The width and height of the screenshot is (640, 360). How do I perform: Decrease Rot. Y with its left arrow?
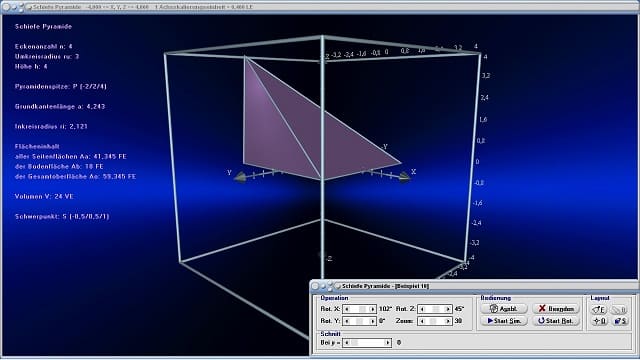click(x=347, y=321)
